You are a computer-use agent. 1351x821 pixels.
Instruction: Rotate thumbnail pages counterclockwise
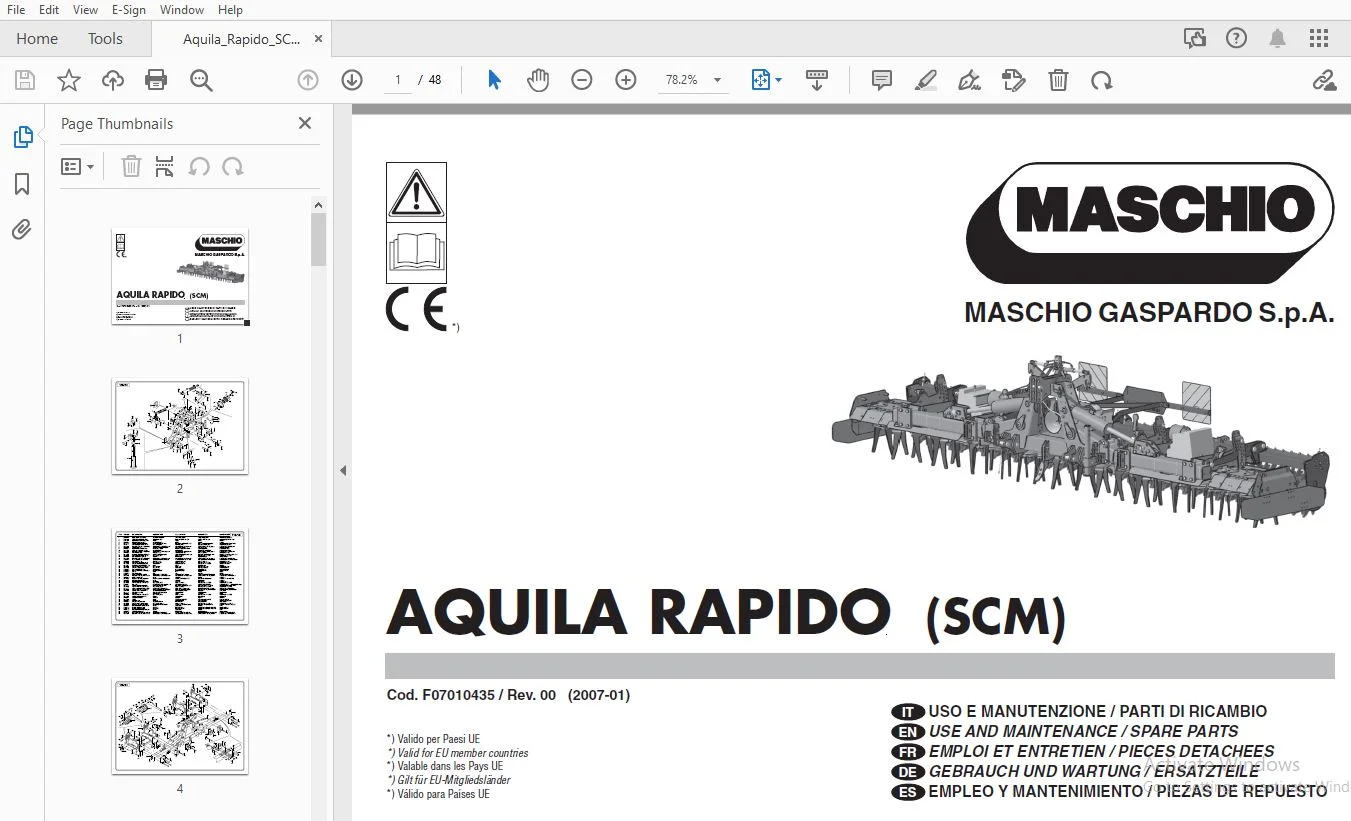click(199, 167)
